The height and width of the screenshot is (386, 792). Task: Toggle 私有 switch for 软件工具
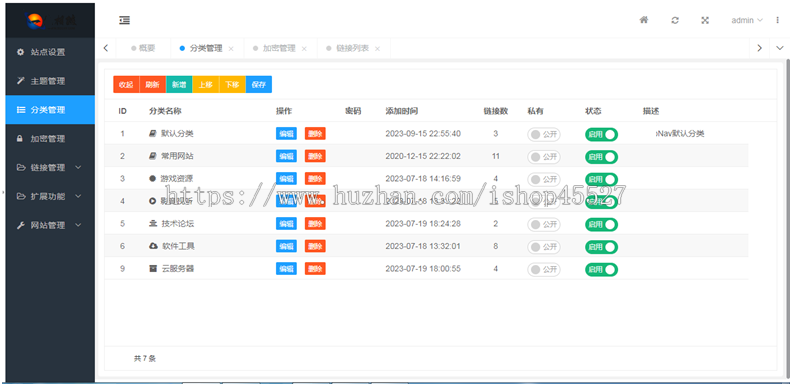point(543,247)
